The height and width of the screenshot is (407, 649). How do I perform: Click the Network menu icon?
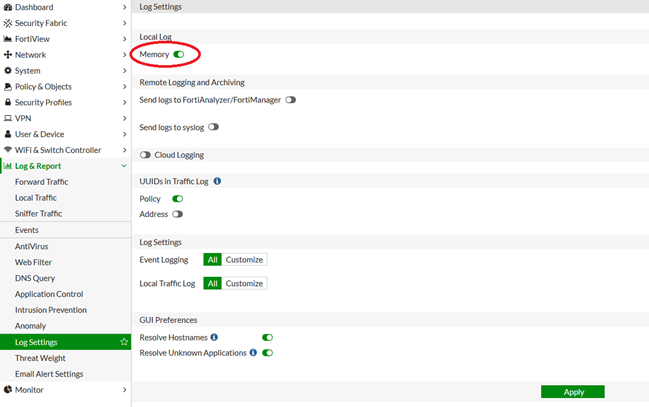(8, 55)
